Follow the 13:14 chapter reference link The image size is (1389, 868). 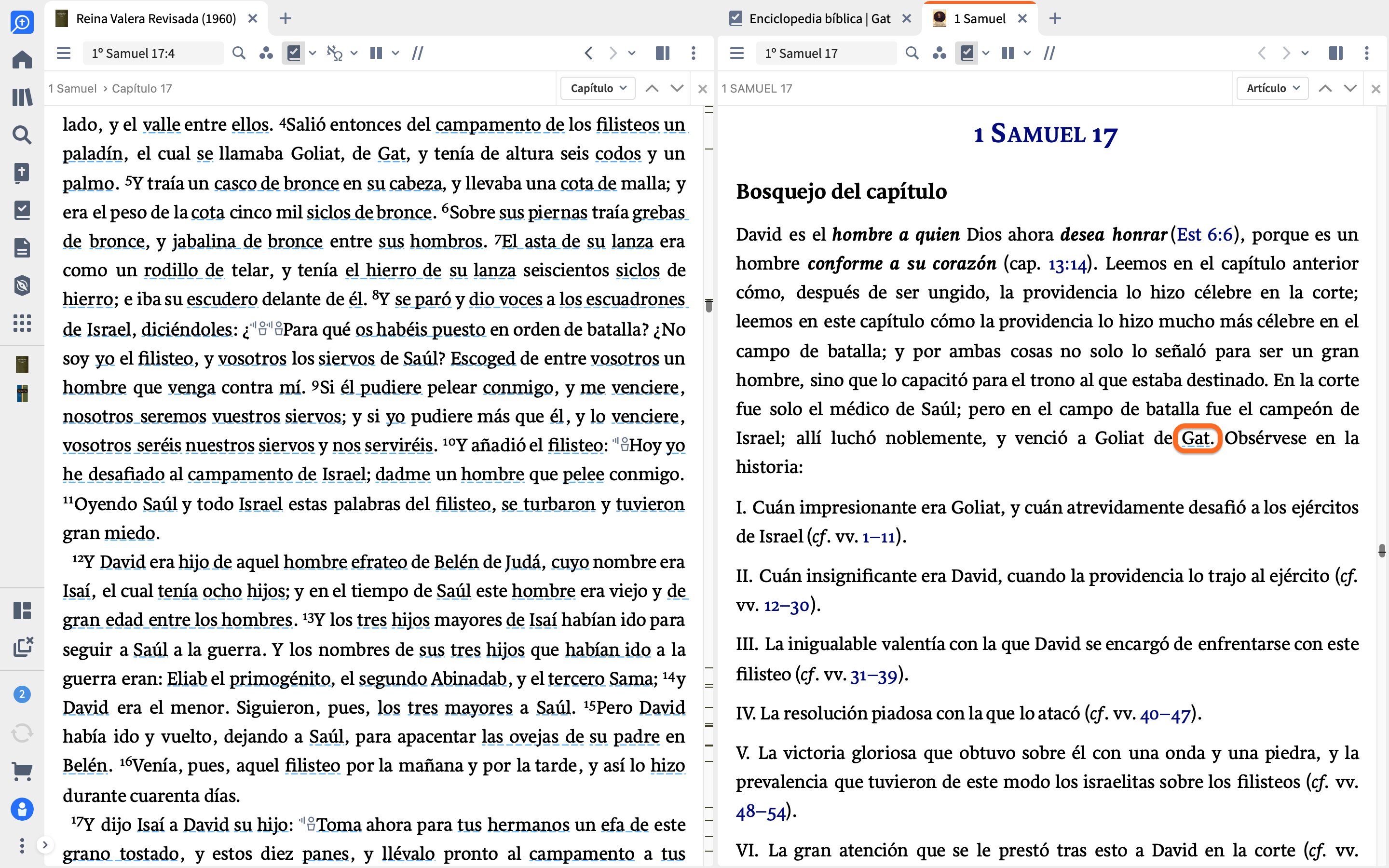click(x=1068, y=264)
